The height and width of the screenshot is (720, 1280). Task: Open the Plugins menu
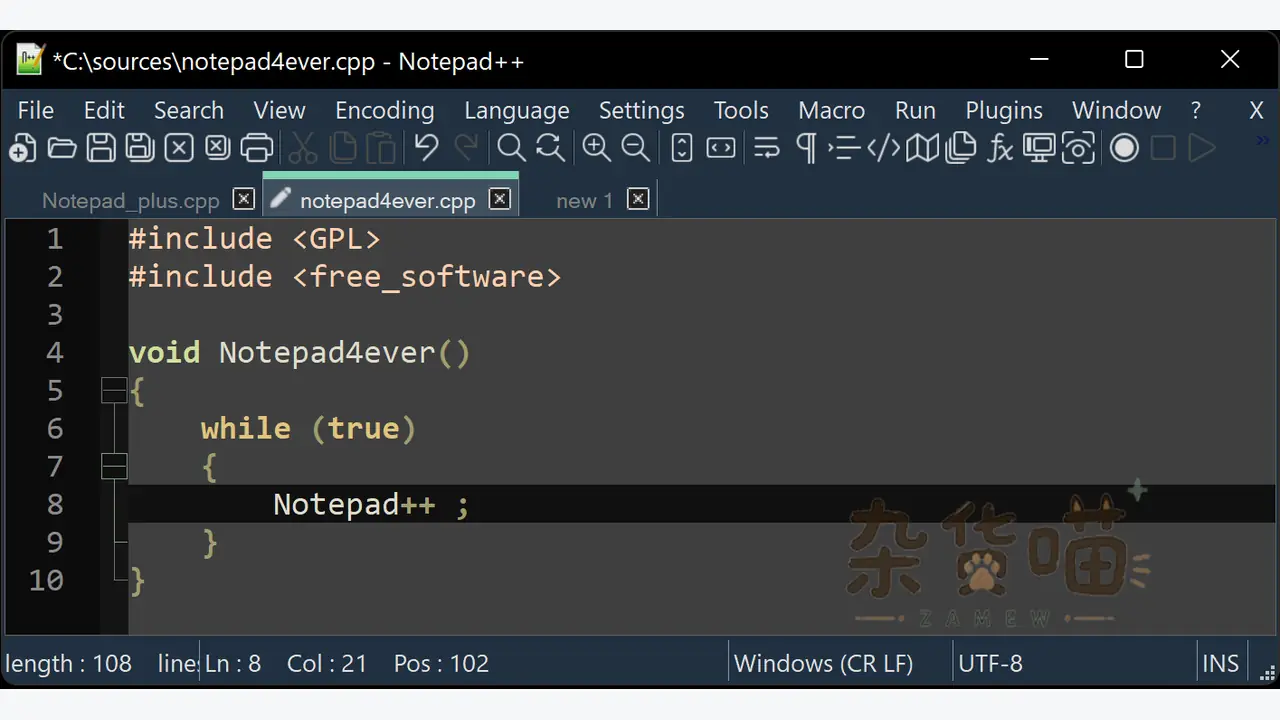point(1004,110)
